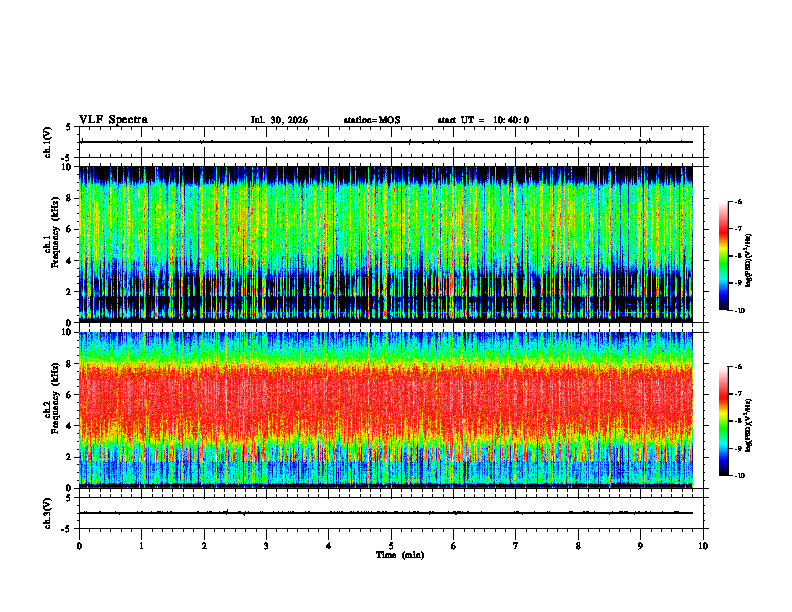Click time axis tick label "3"
The image size is (792, 612).
coord(266,546)
